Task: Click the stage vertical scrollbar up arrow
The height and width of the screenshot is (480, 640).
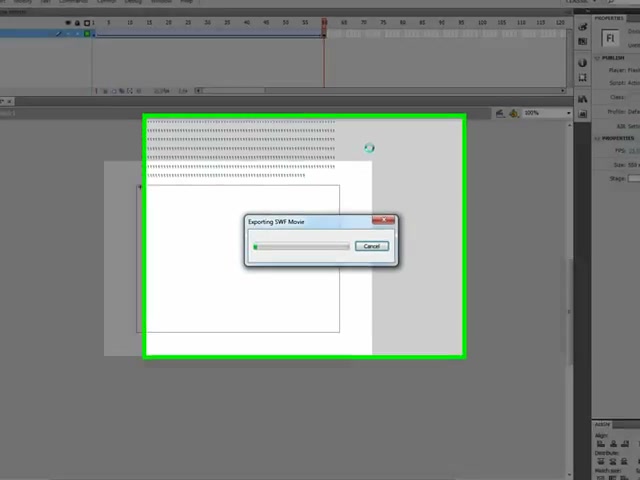Action: pyautogui.click(x=569, y=125)
